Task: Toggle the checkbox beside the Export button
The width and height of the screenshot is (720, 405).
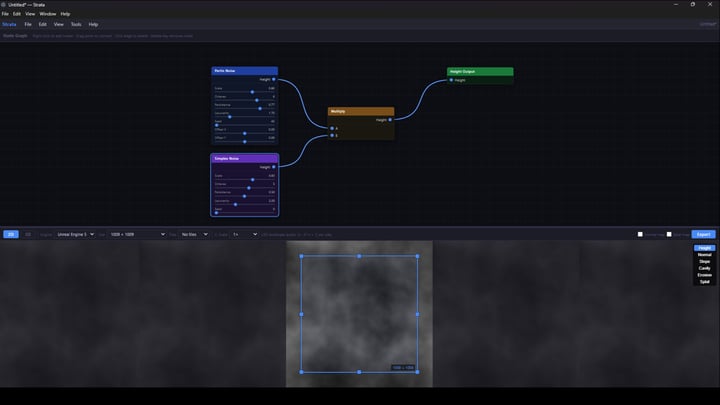Action: [x=669, y=234]
